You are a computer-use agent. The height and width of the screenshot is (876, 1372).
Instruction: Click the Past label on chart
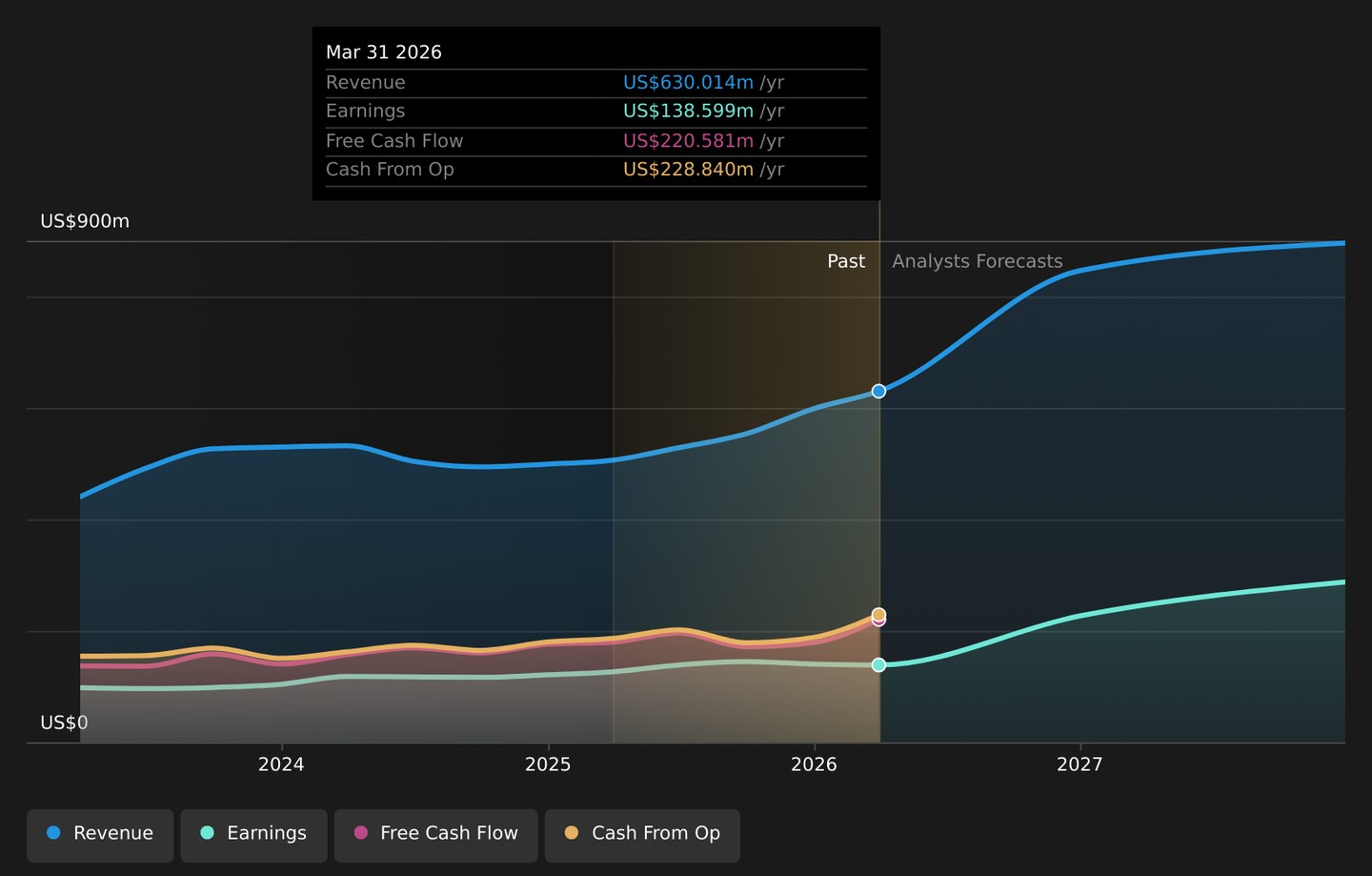(x=846, y=261)
